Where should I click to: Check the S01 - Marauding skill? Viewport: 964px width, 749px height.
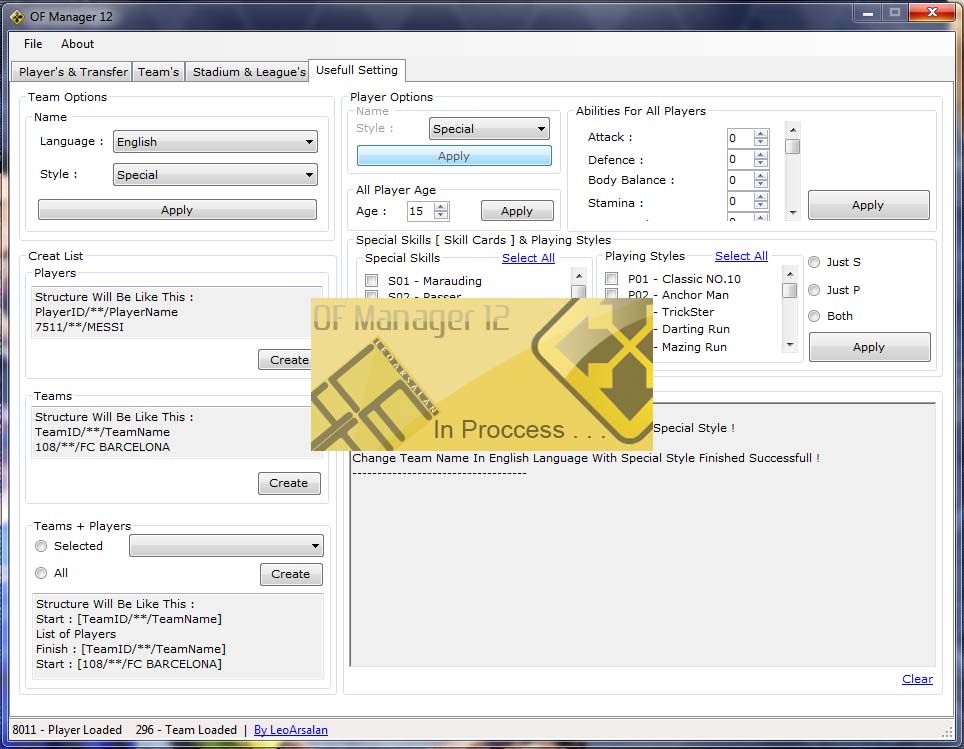[372, 281]
